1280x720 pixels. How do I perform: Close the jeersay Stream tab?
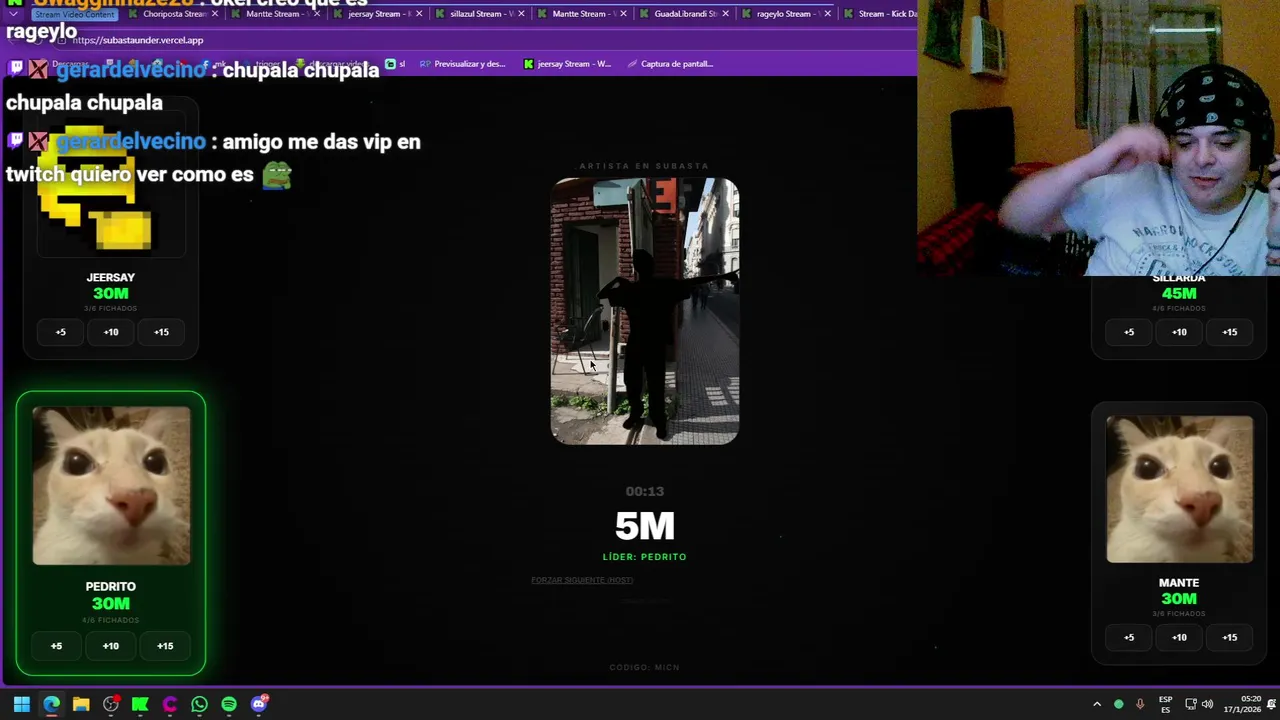pos(419,14)
